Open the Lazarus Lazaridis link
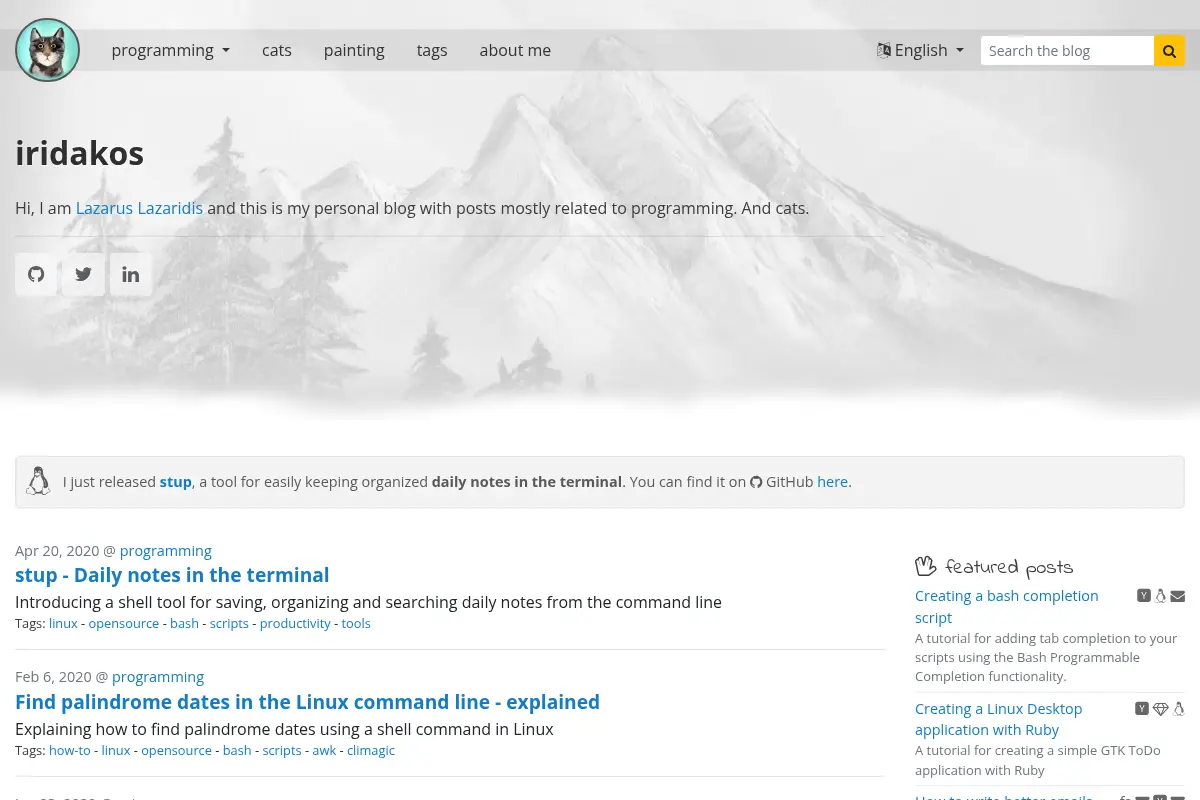Image resolution: width=1200 pixels, height=800 pixels. click(x=139, y=208)
